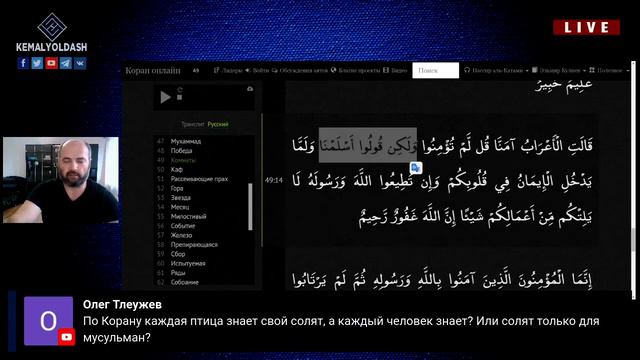Click the Олег Тлеужев commenter name
This screenshot has height=360, width=640.
click(122, 304)
